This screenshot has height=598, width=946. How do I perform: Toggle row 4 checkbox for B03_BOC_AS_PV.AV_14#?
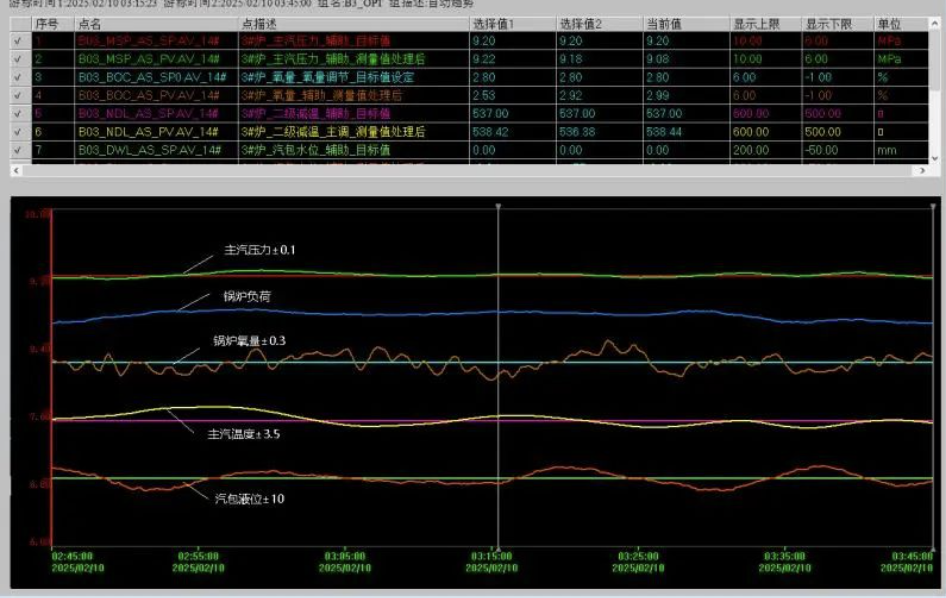[18, 95]
